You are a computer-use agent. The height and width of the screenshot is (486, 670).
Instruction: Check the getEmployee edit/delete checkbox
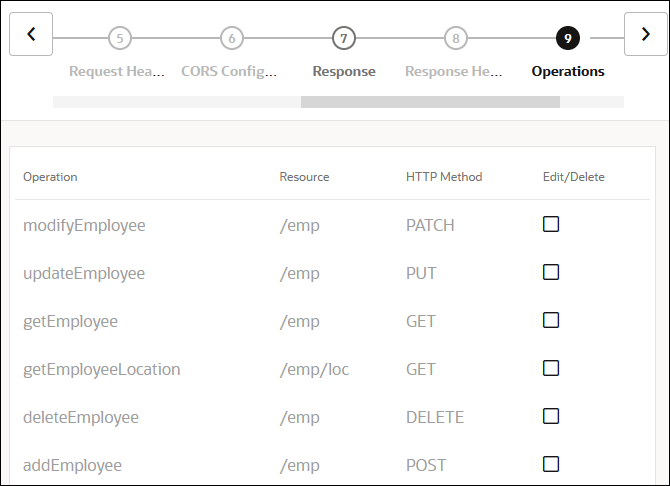[551, 320]
